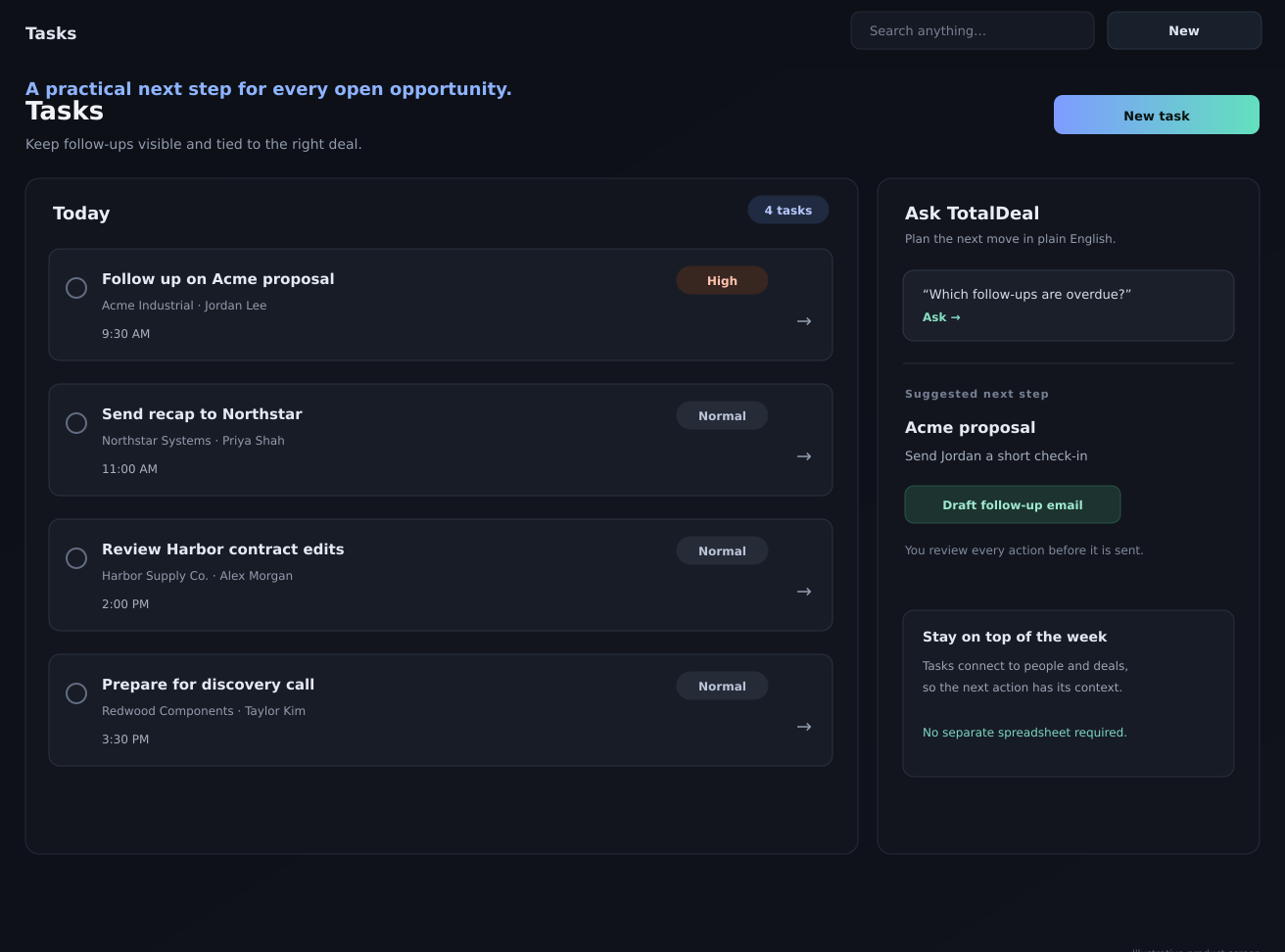Click Northstar Systems · Priya Shah text
Screen dimensions: 1285x952
pyautogui.click(x=193, y=441)
